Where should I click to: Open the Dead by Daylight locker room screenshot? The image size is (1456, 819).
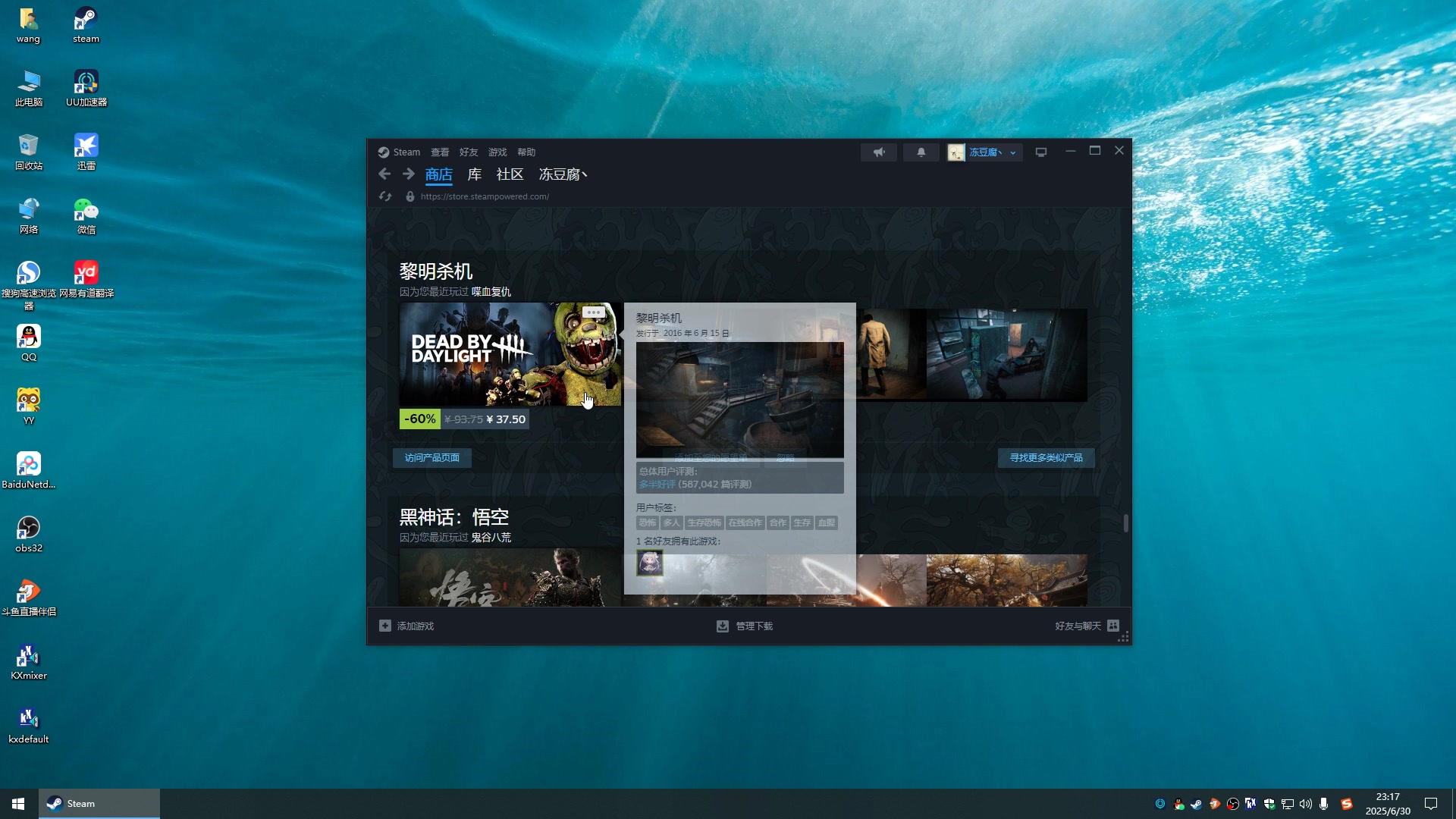(1007, 355)
